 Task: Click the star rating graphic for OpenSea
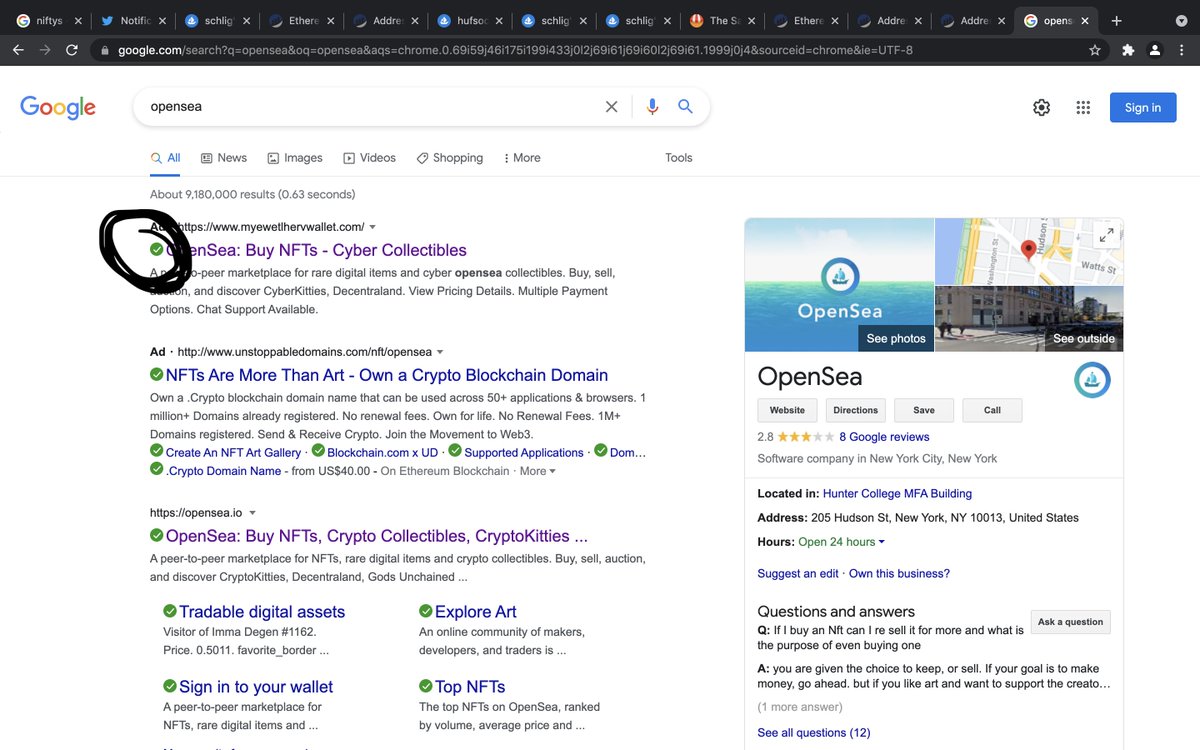806,437
